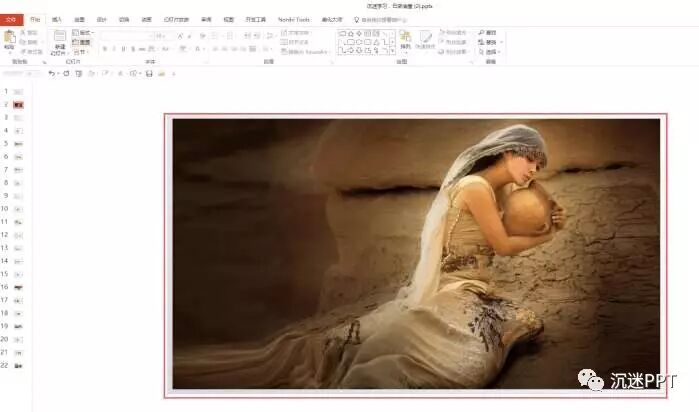
Task: Click the line spacing icon
Action: tap(269, 36)
